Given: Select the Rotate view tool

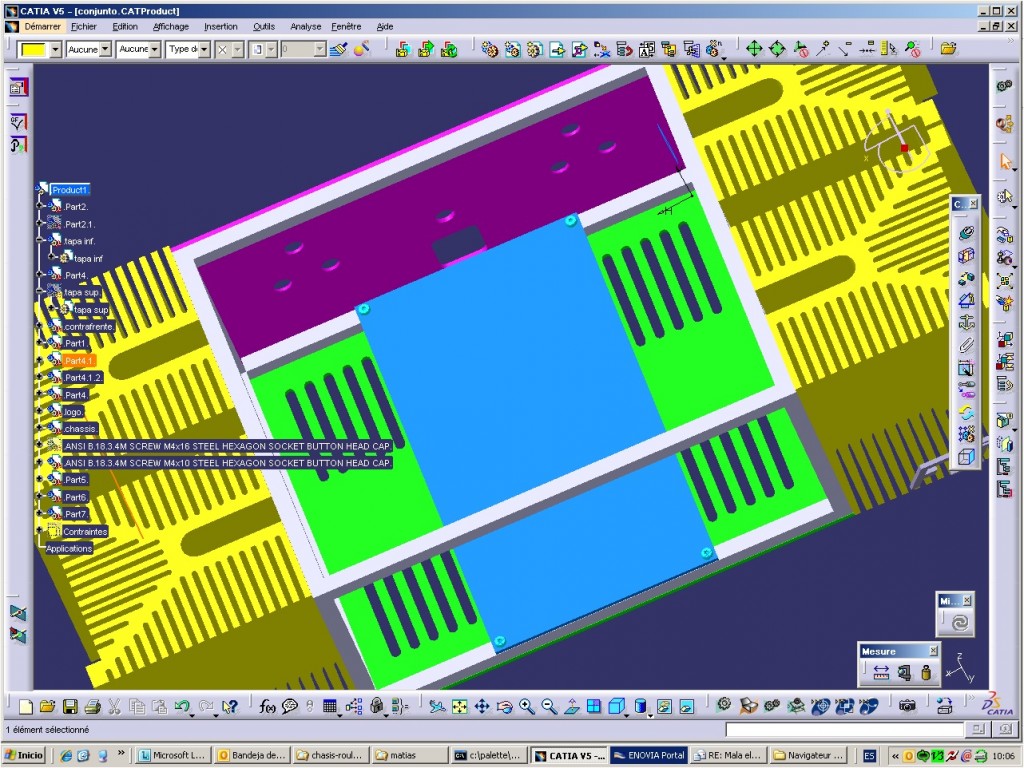Looking at the screenshot, I should [504, 706].
